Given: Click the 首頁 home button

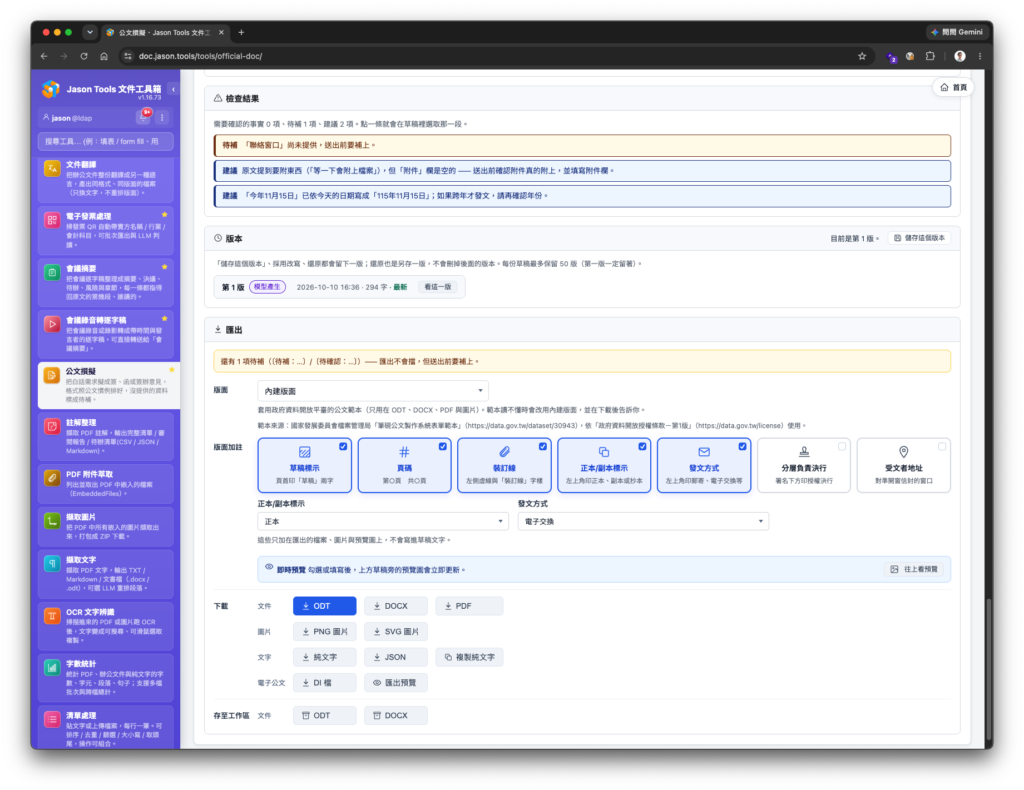Looking at the screenshot, I should 953,87.
